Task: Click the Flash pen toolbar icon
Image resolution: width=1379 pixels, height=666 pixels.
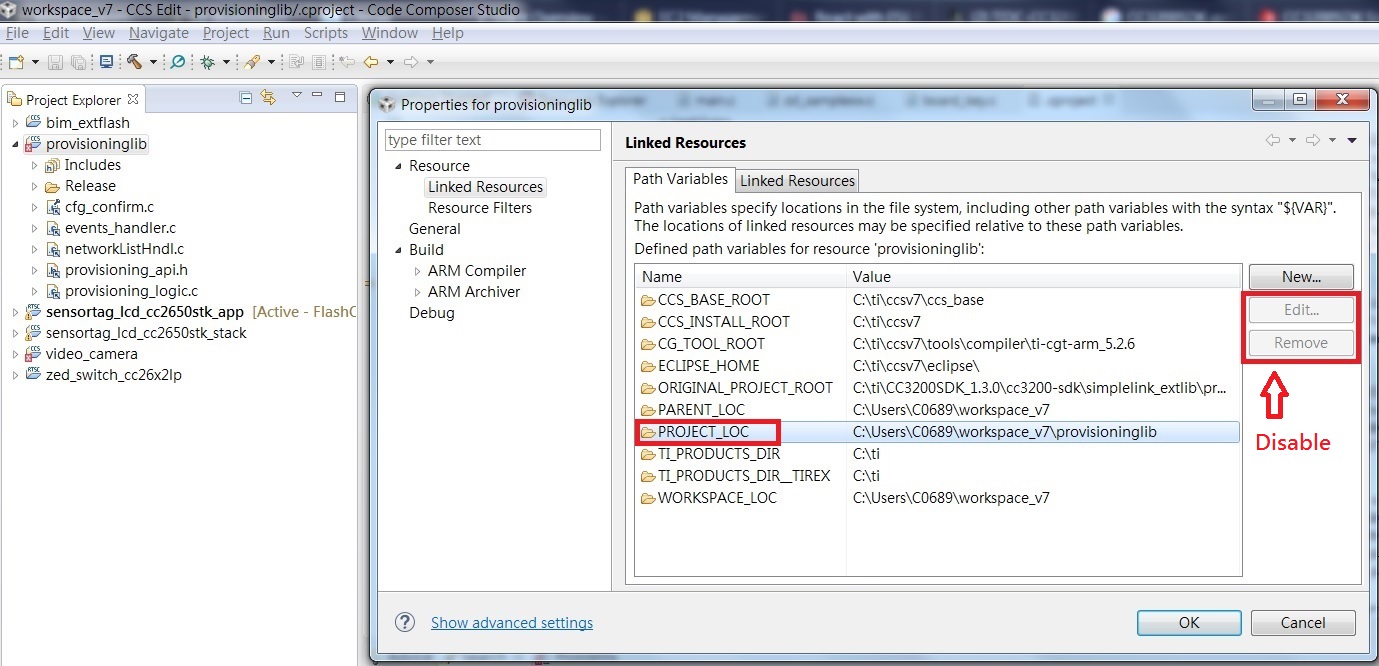Action: (x=252, y=62)
